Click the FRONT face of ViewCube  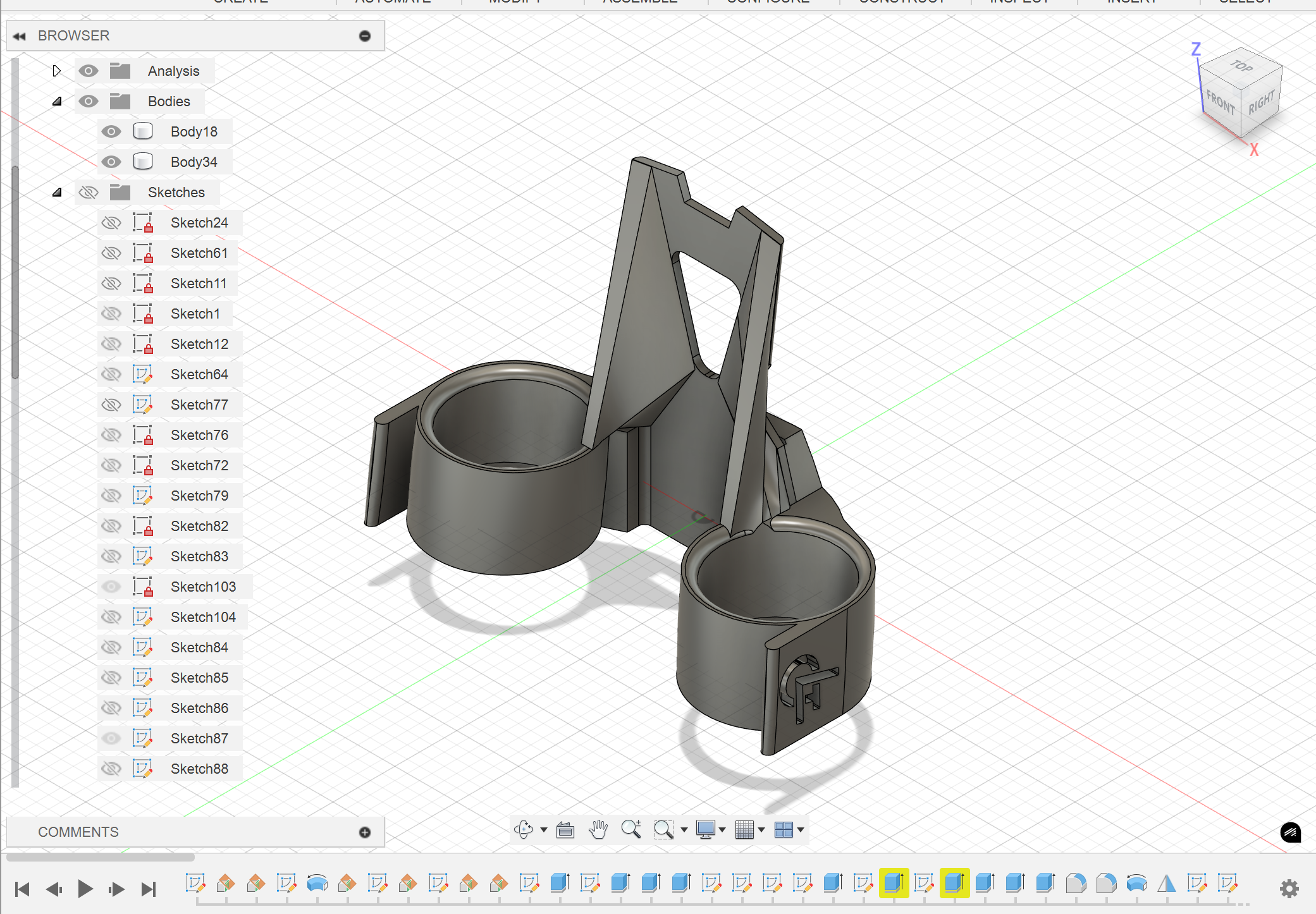pyautogui.click(x=1221, y=102)
